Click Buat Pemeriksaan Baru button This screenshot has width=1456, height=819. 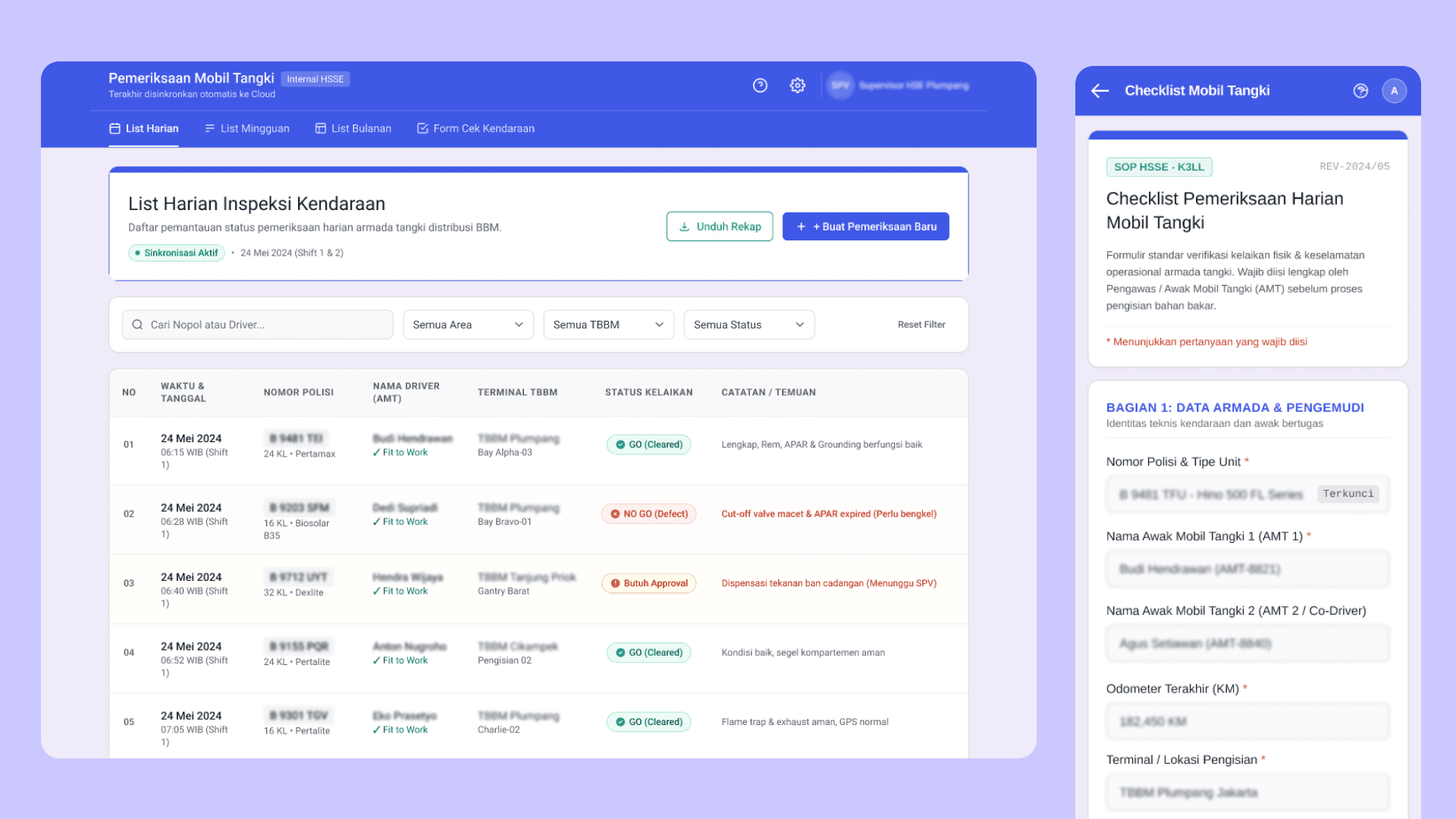coord(866,227)
